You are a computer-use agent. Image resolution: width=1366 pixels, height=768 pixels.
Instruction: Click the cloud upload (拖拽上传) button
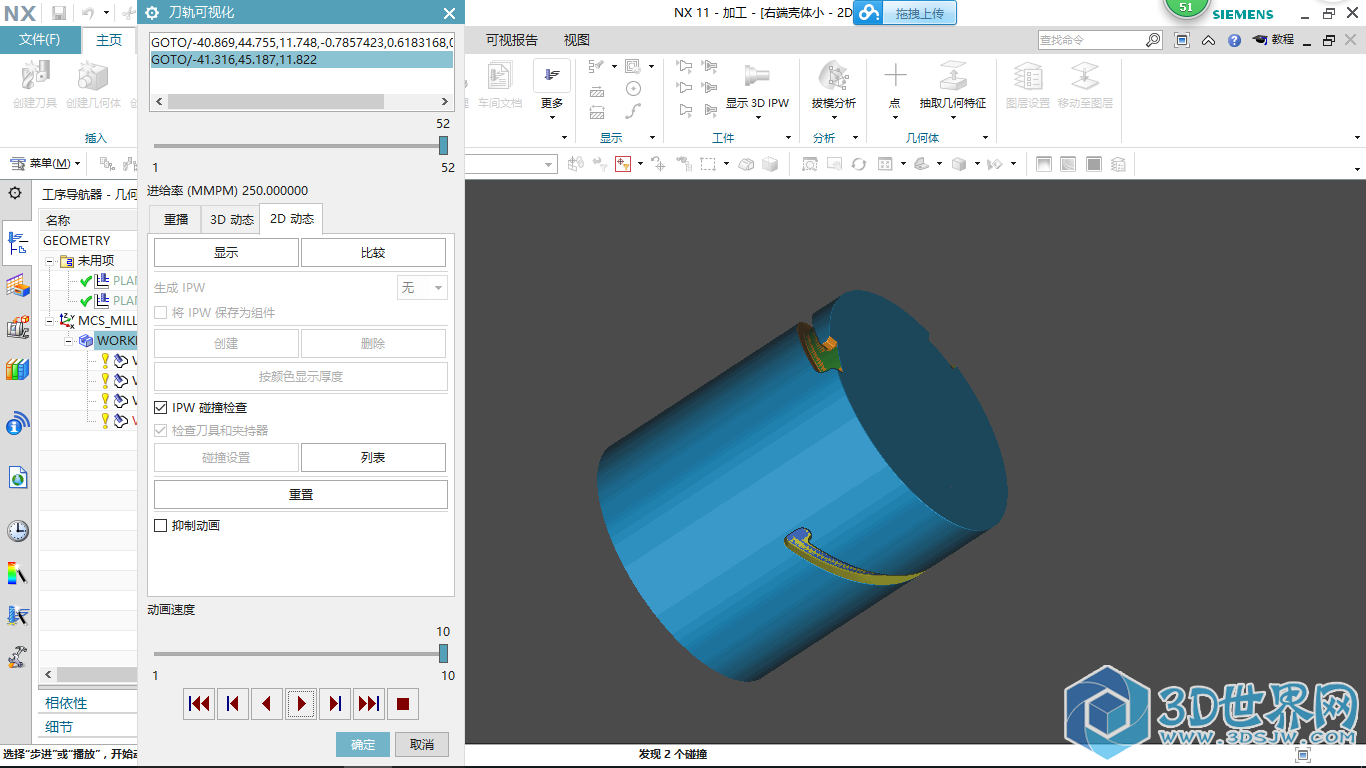(x=905, y=12)
